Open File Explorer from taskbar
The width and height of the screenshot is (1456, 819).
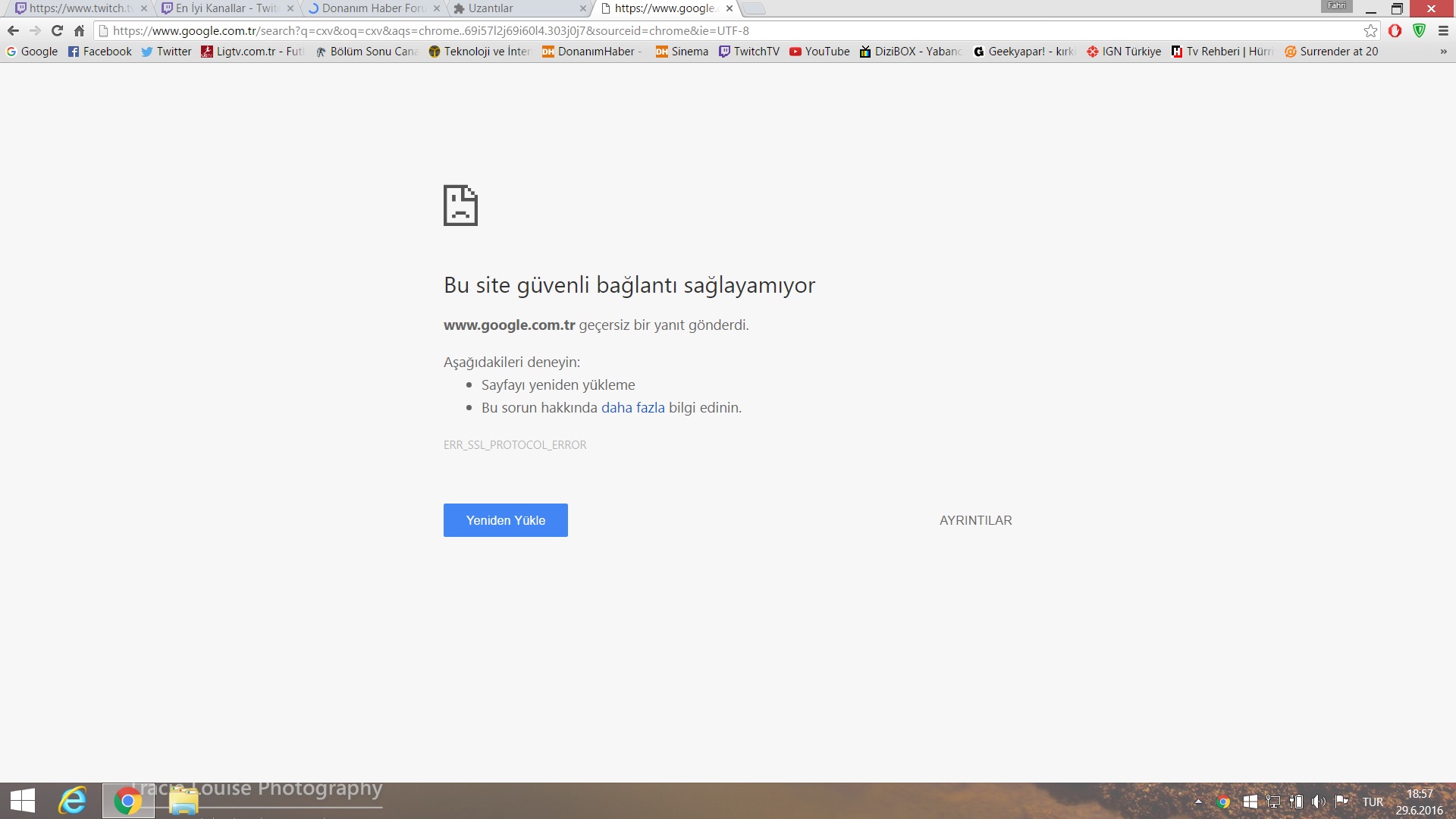(x=183, y=801)
